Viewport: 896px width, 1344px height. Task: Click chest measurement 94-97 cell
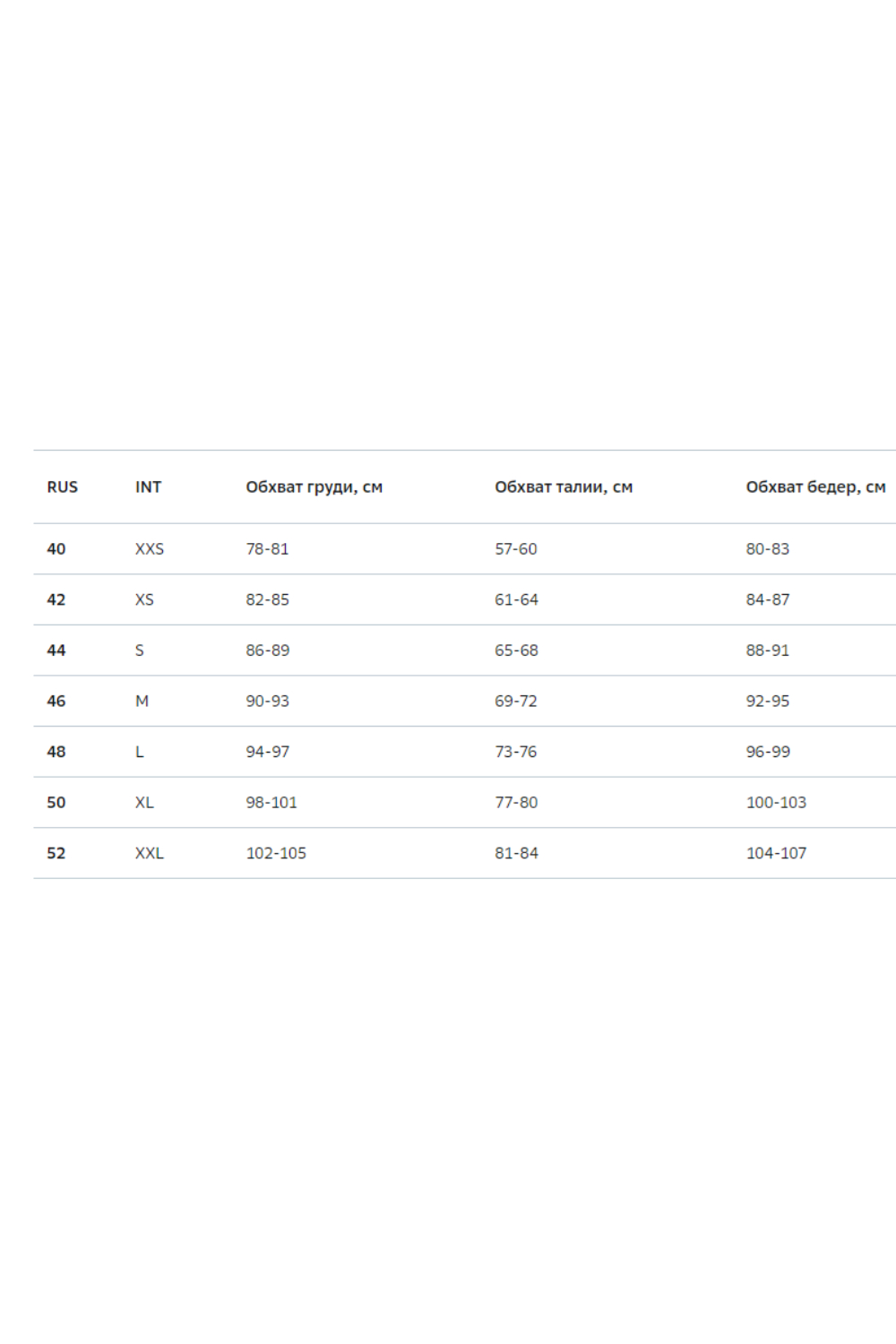[268, 753]
